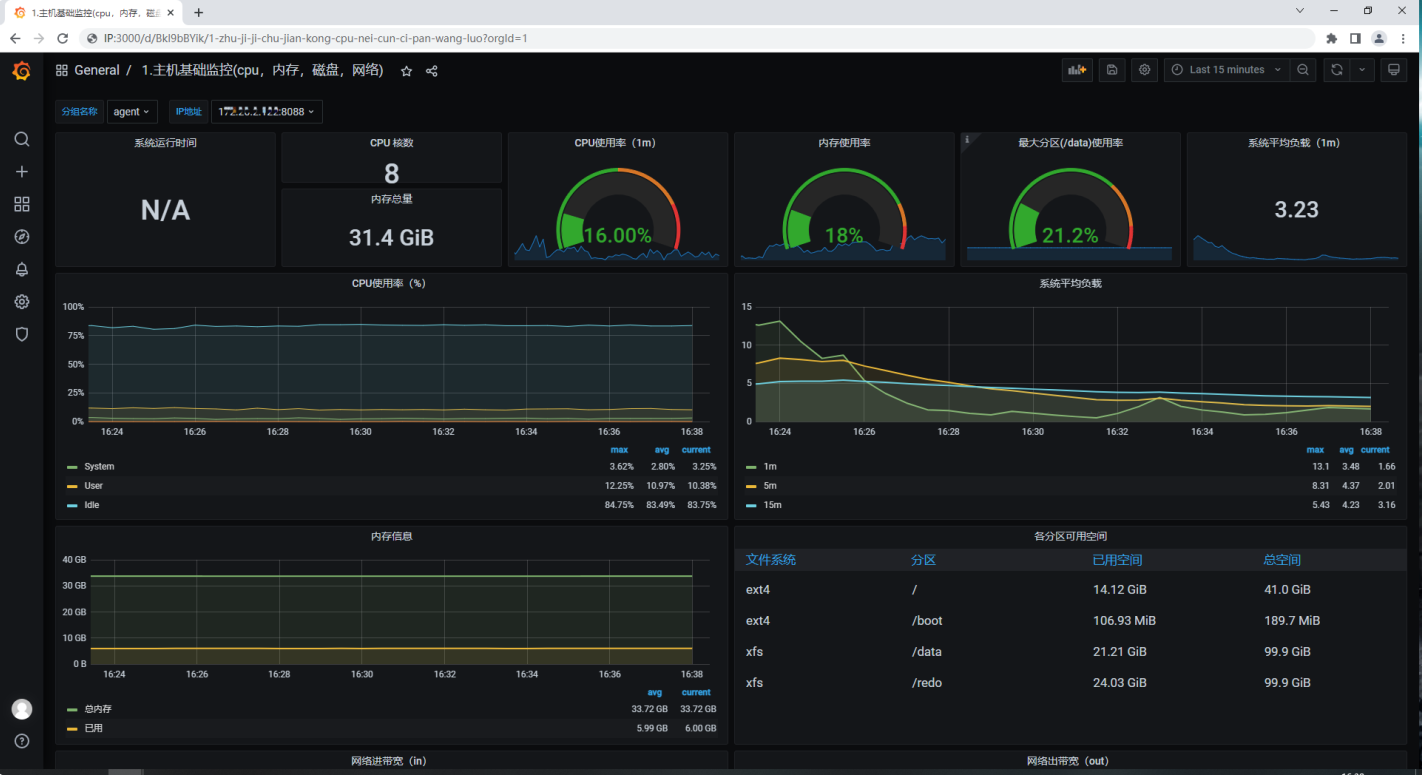Expand the agent group dropdown

(x=131, y=112)
